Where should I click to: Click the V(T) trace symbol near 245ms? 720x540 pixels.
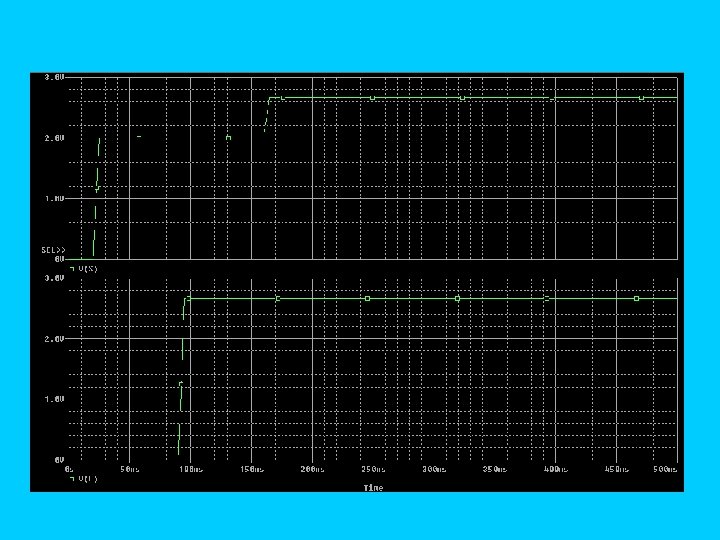(x=367, y=298)
